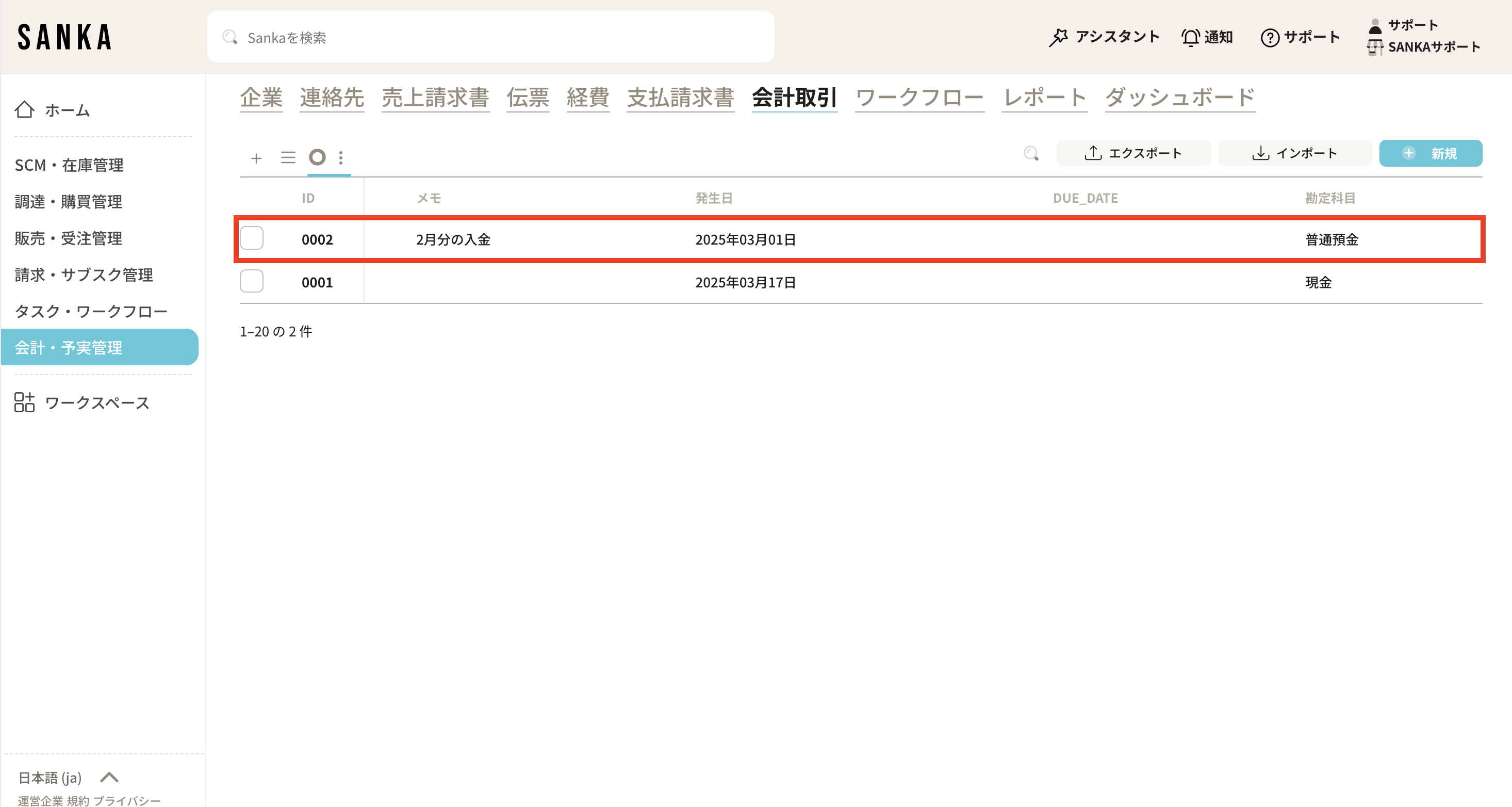
Task: Expand the 販売・受注管理 sidebar section
Action: 69,238
